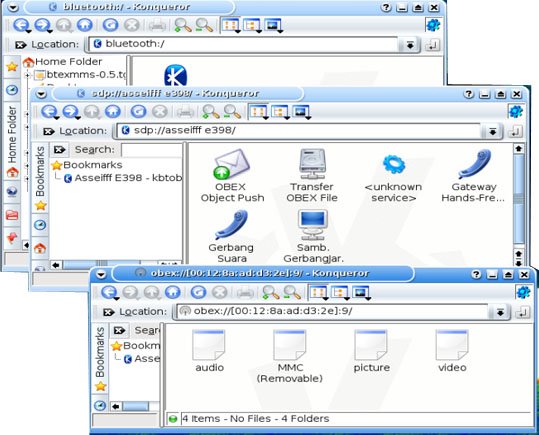The image size is (539, 435).
Task: Open the picture folder
Action: coord(371,351)
